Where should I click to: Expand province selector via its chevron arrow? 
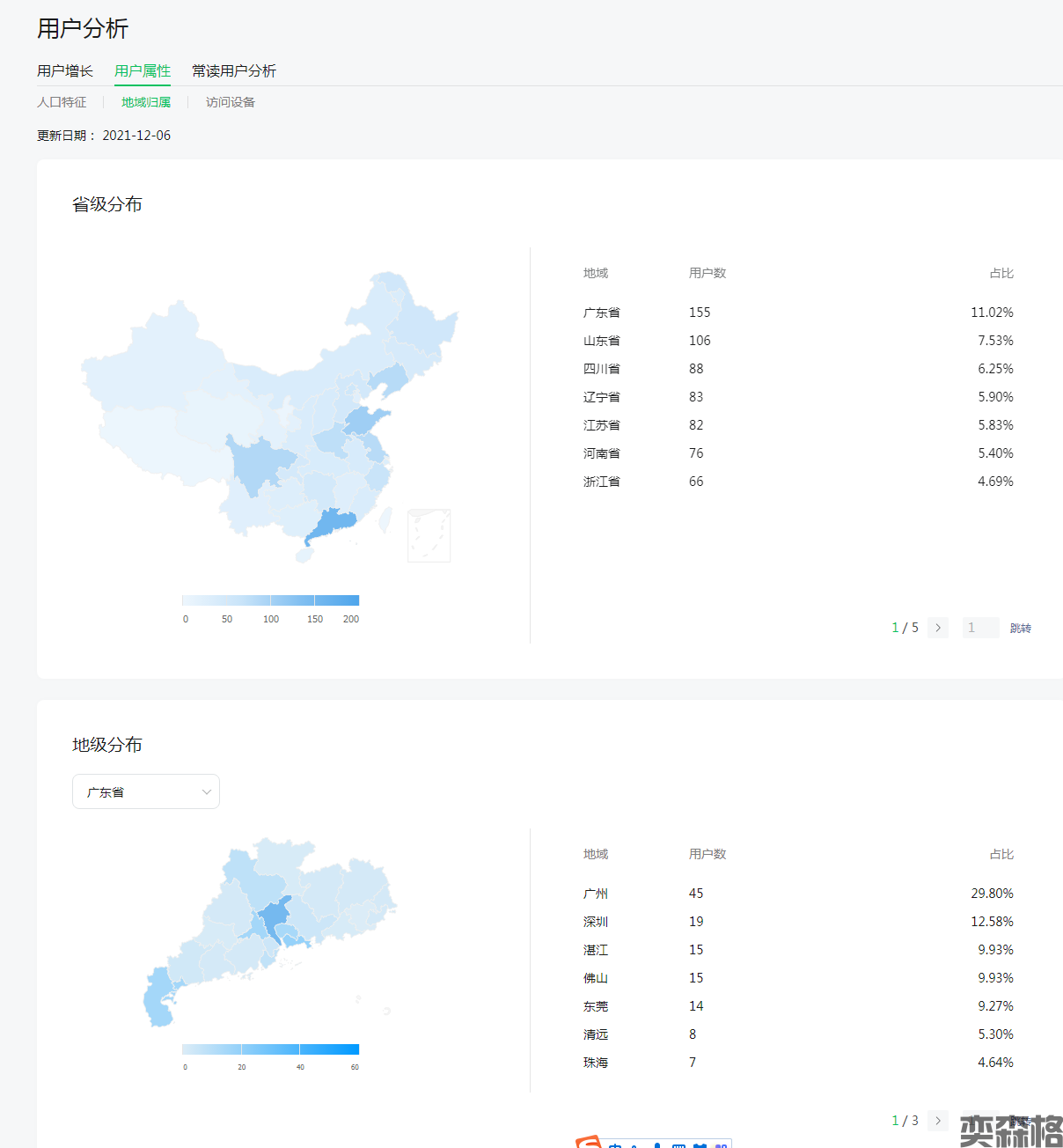pos(207,791)
